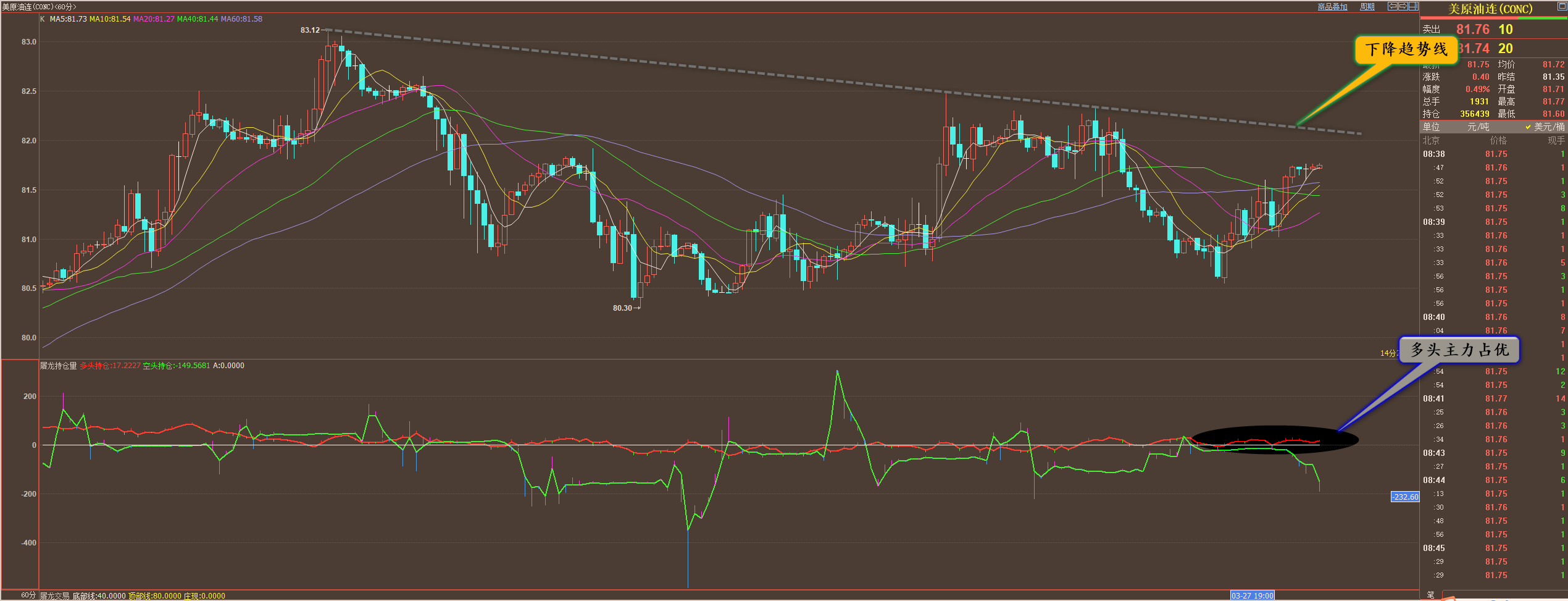Open the 周期 period link

point(1367,7)
